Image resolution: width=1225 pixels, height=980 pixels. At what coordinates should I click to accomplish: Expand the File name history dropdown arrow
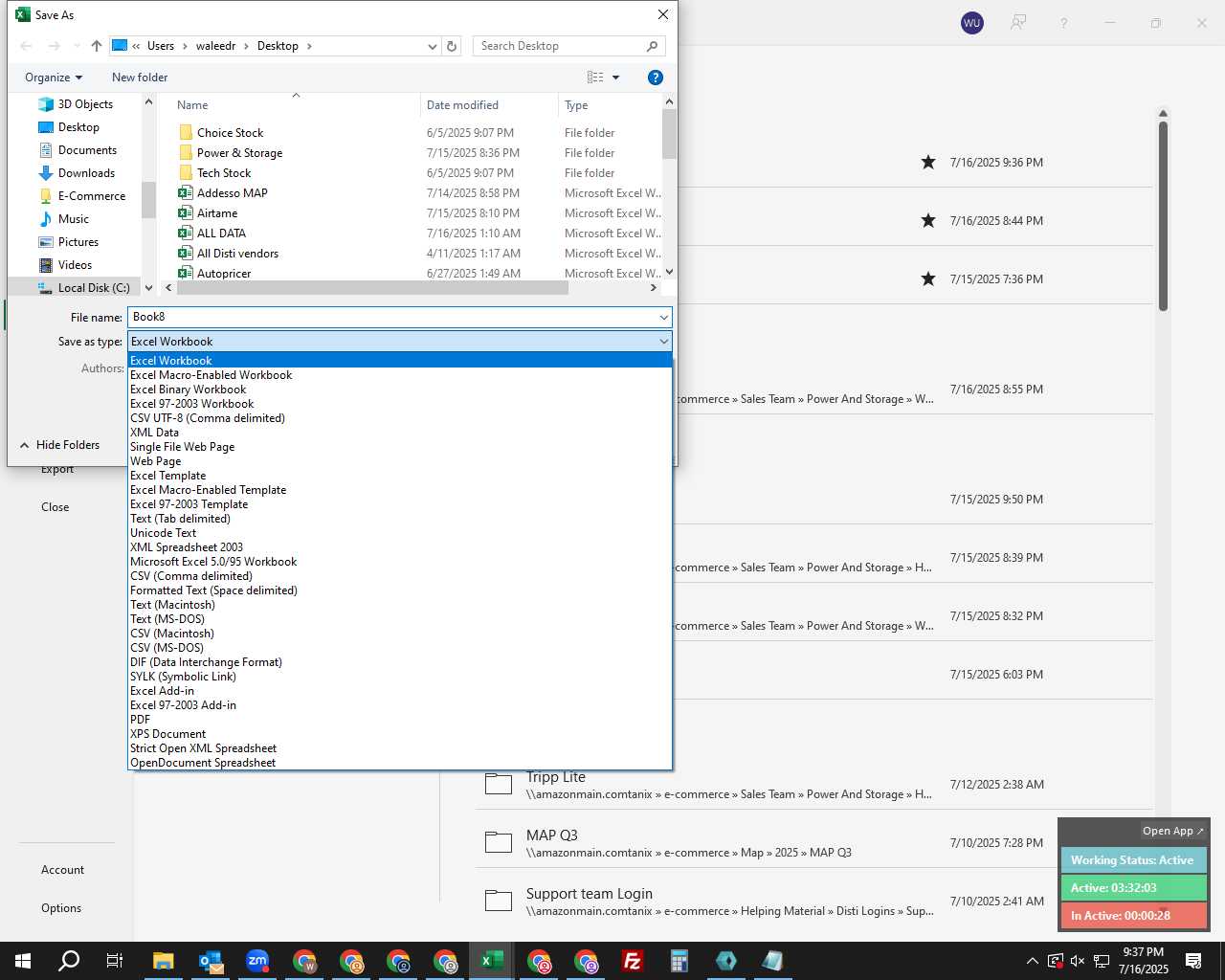pyautogui.click(x=663, y=317)
